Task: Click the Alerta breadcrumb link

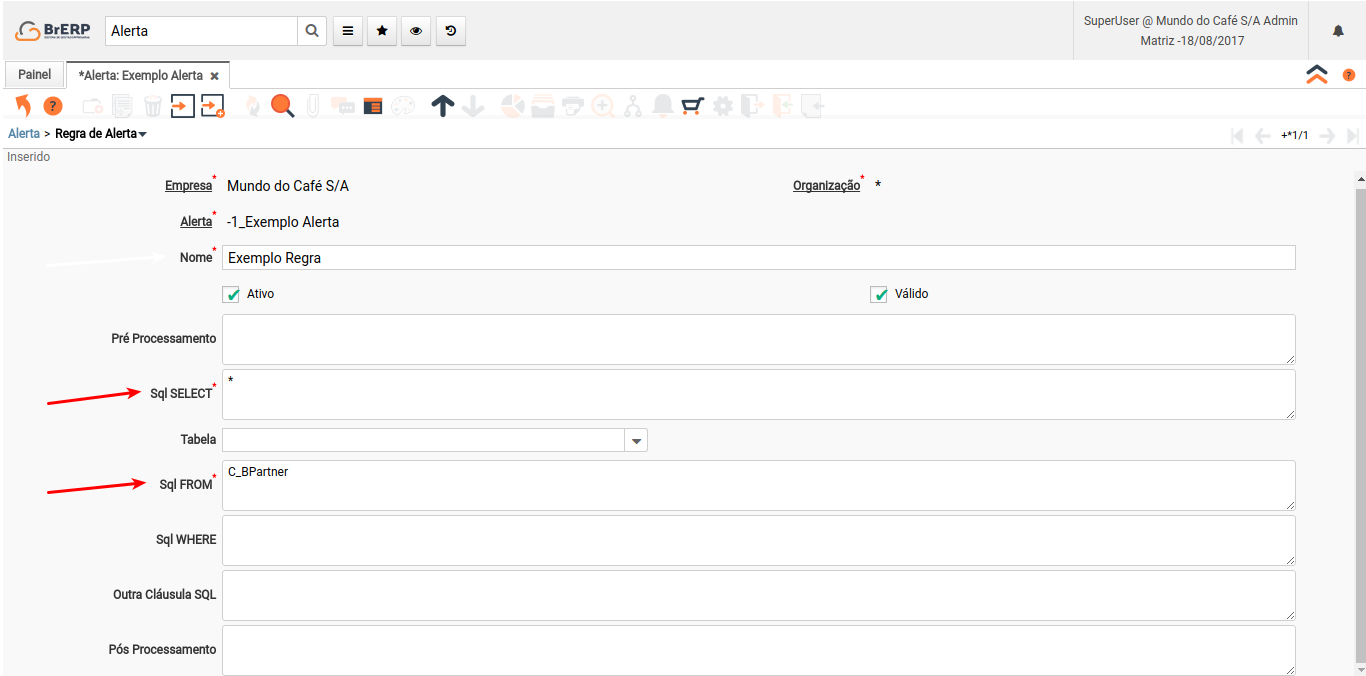Action: click(24, 133)
